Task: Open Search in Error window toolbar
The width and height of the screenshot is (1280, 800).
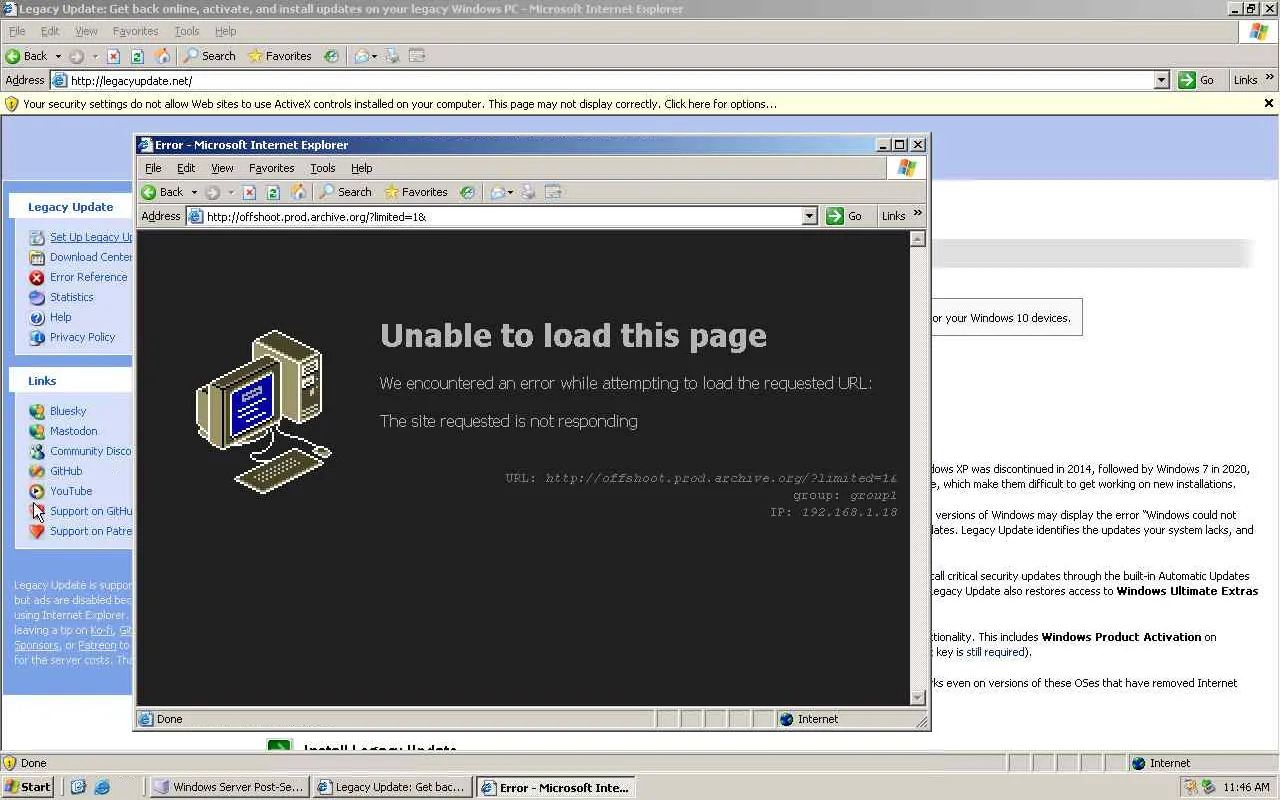Action: [345, 192]
